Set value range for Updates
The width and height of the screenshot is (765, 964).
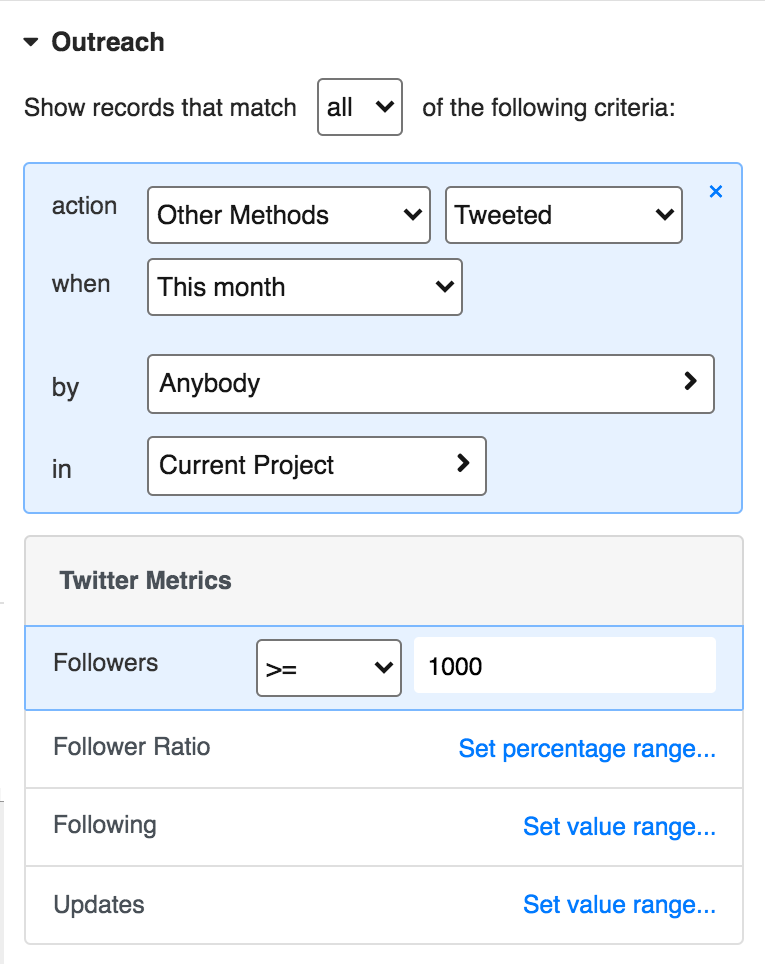pos(619,905)
